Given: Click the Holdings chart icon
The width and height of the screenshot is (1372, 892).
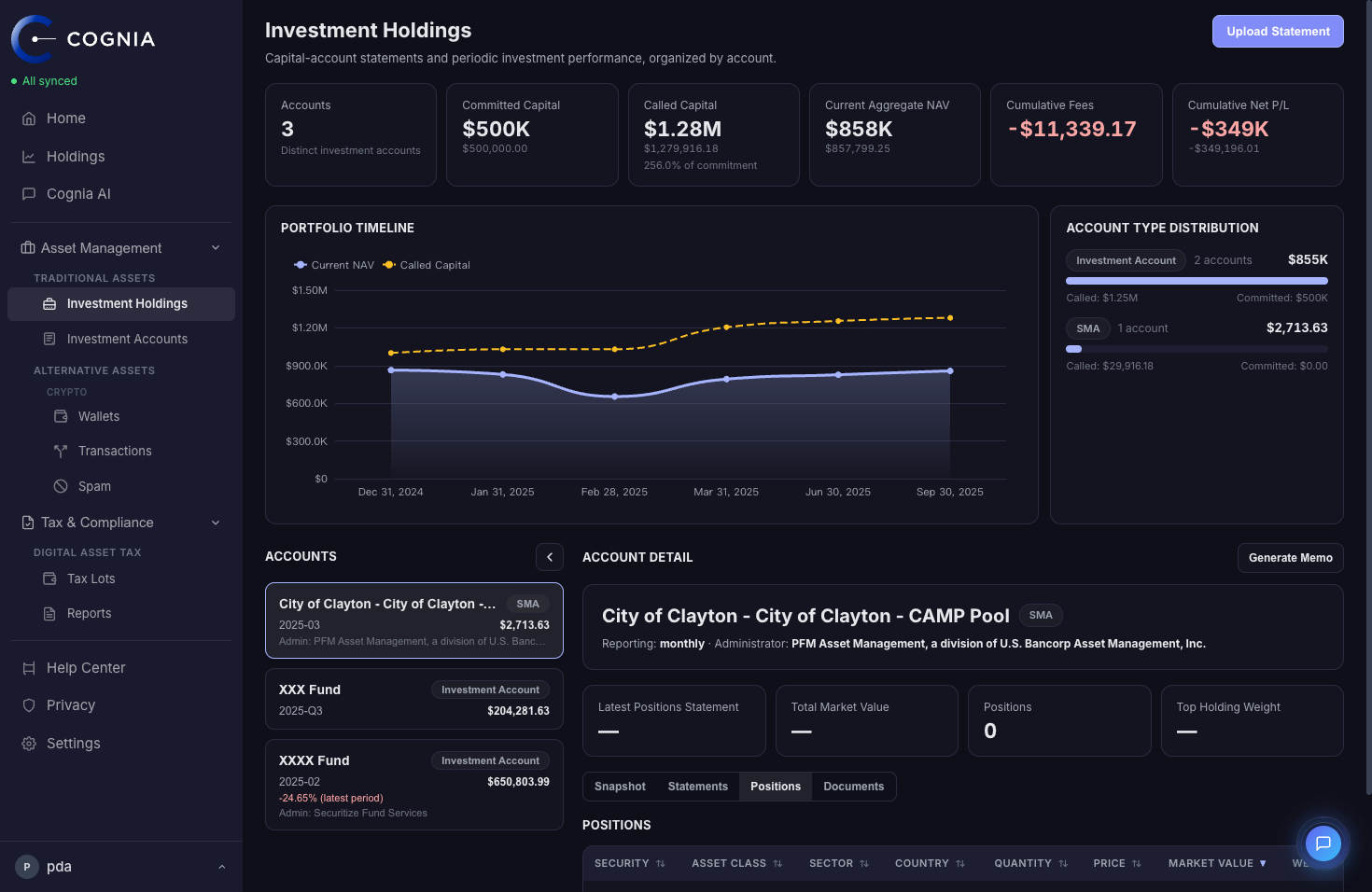Looking at the screenshot, I should [29, 157].
